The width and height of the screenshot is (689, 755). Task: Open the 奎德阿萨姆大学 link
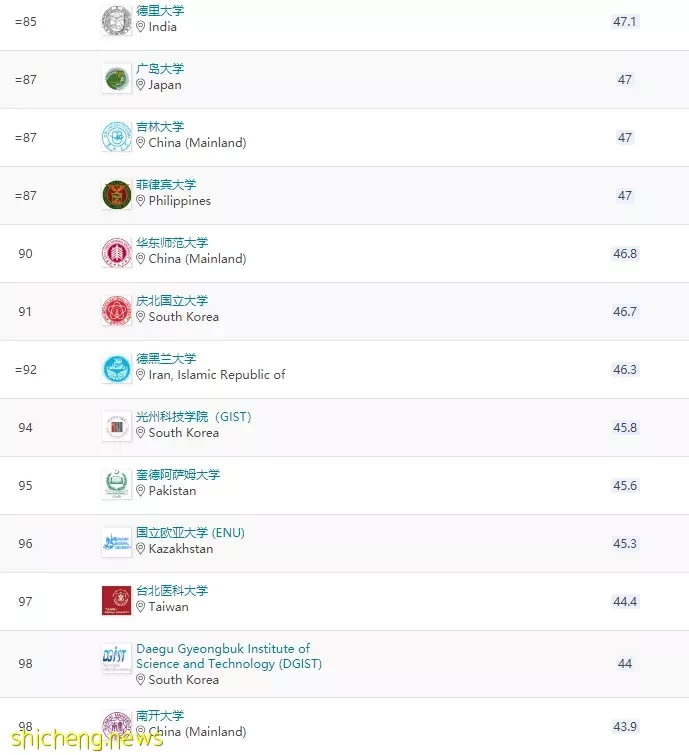click(x=178, y=475)
